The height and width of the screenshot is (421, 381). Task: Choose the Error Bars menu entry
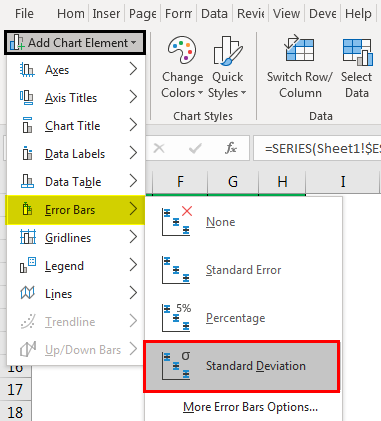[76, 210]
